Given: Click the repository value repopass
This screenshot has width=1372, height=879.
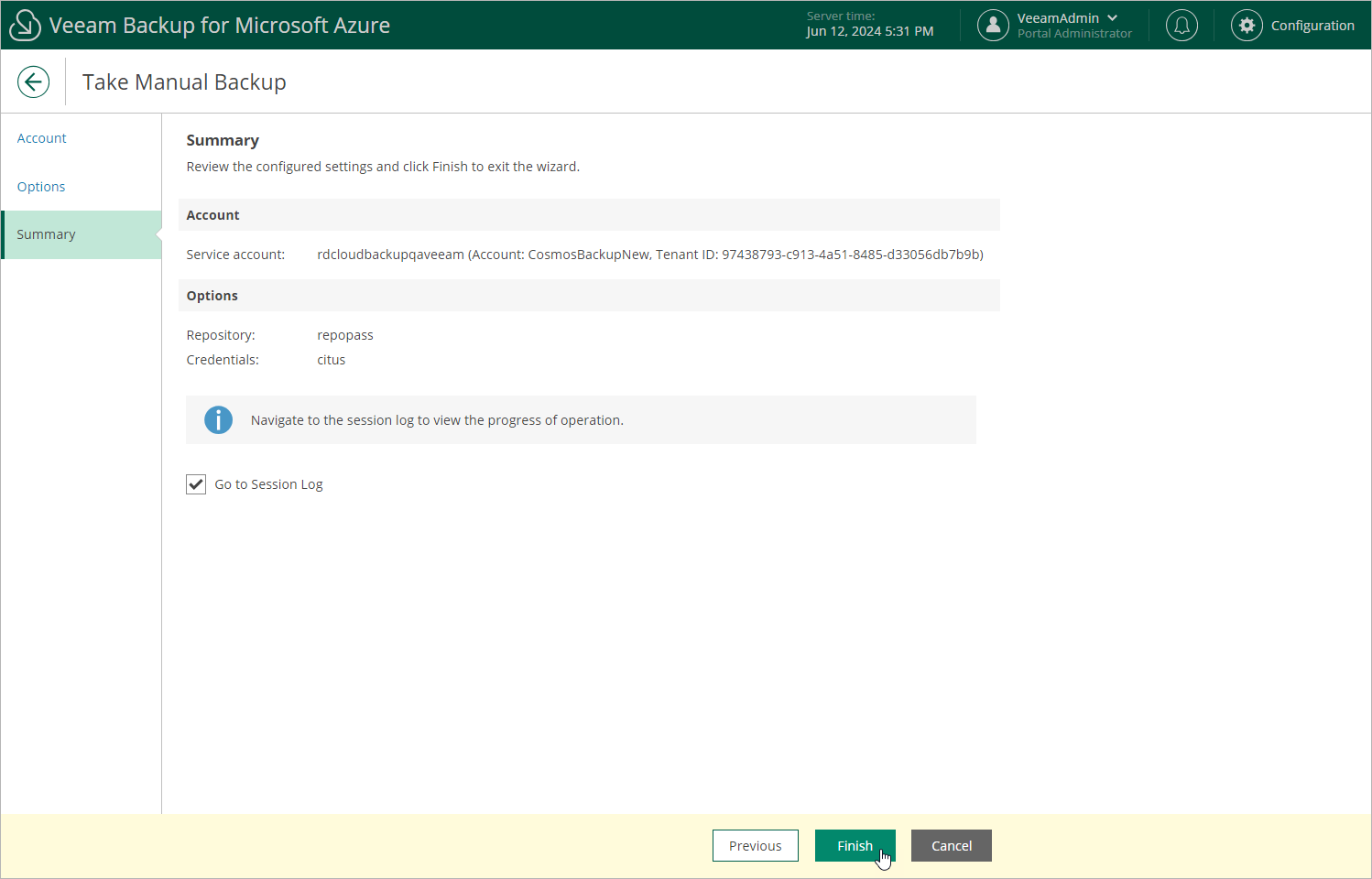Looking at the screenshot, I should pos(345,335).
